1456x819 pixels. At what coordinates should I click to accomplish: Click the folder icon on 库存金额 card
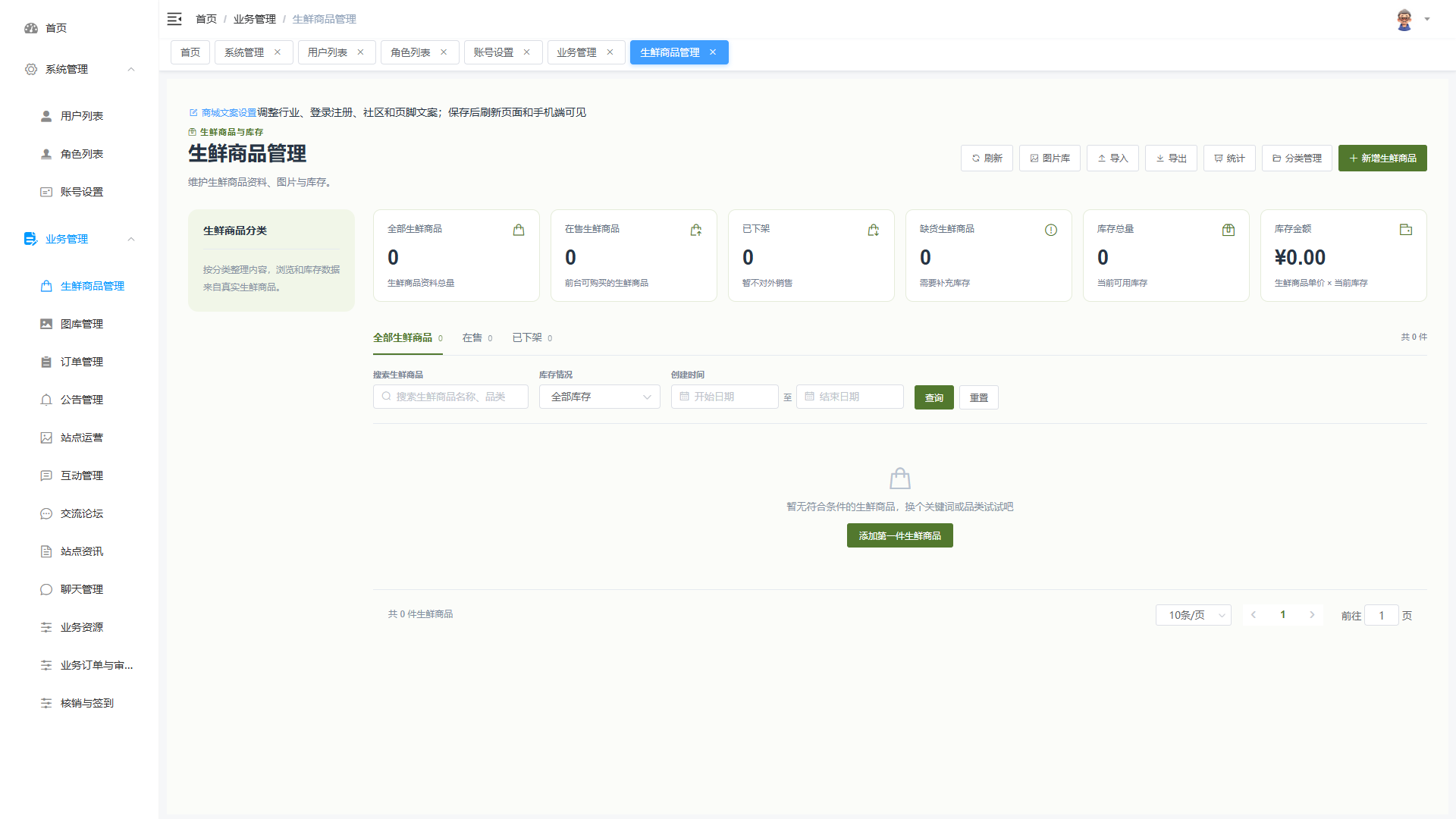[1406, 230]
